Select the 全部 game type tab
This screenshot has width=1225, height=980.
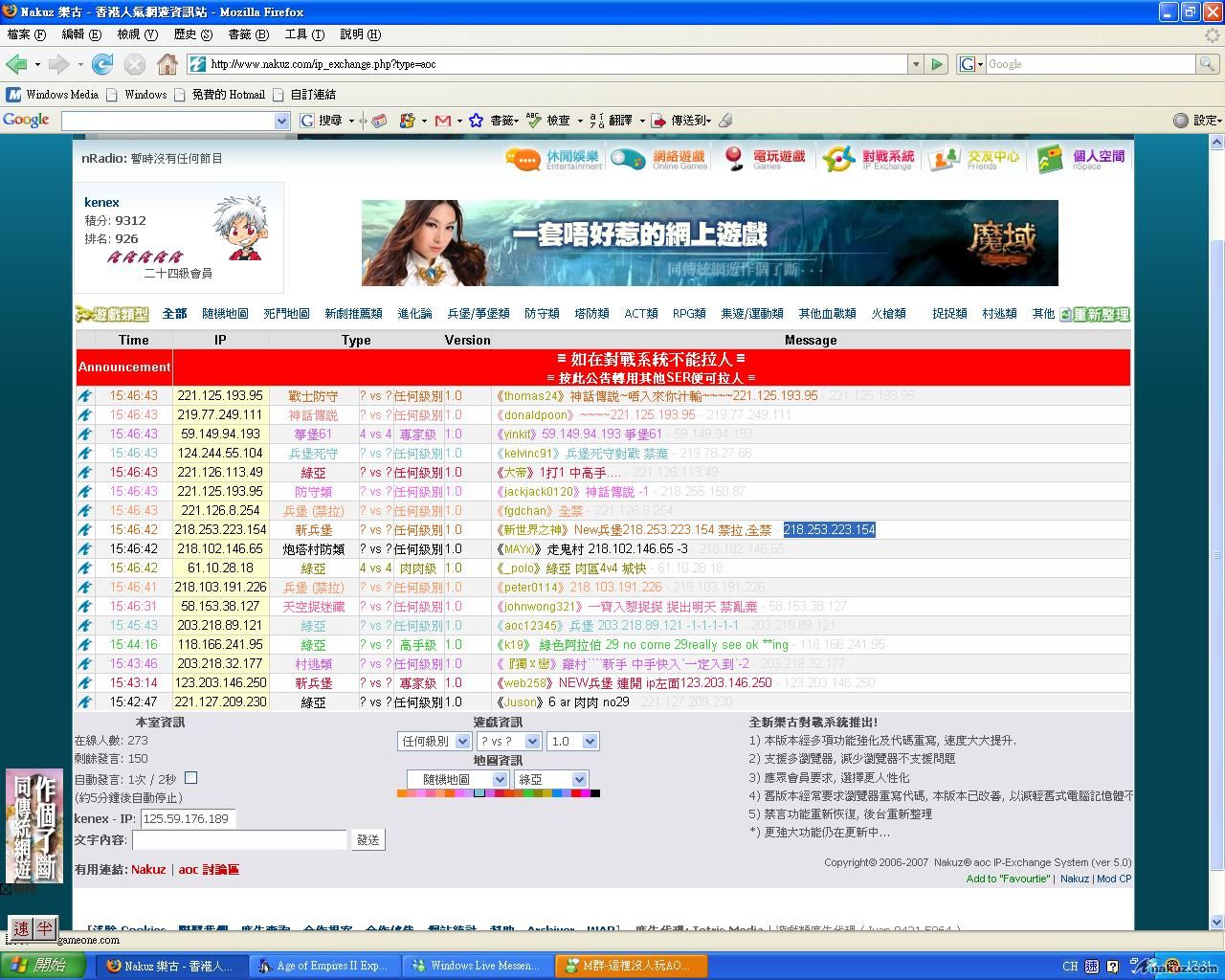174,314
